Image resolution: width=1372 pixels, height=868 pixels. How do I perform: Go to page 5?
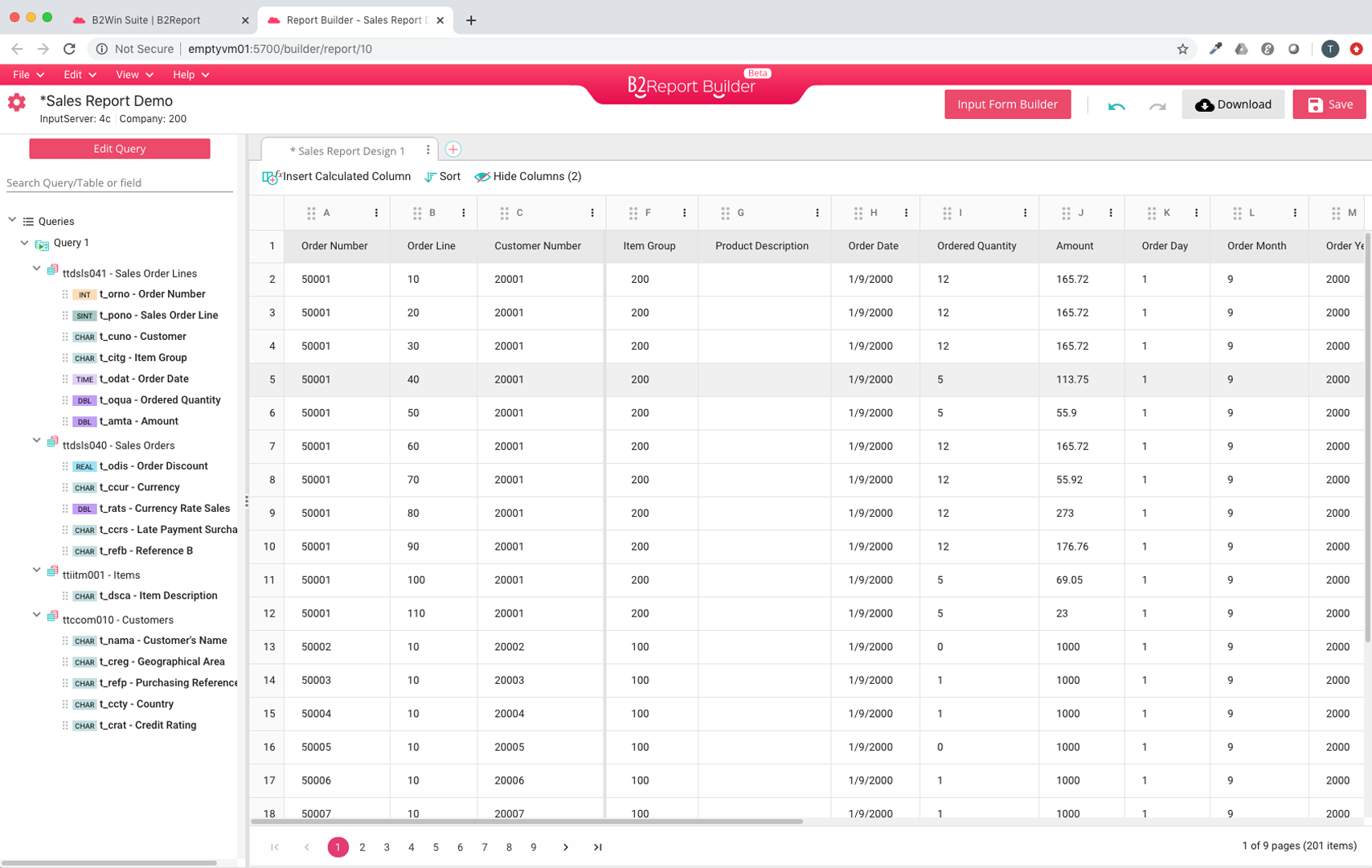pyautogui.click(x=436, y=847)
